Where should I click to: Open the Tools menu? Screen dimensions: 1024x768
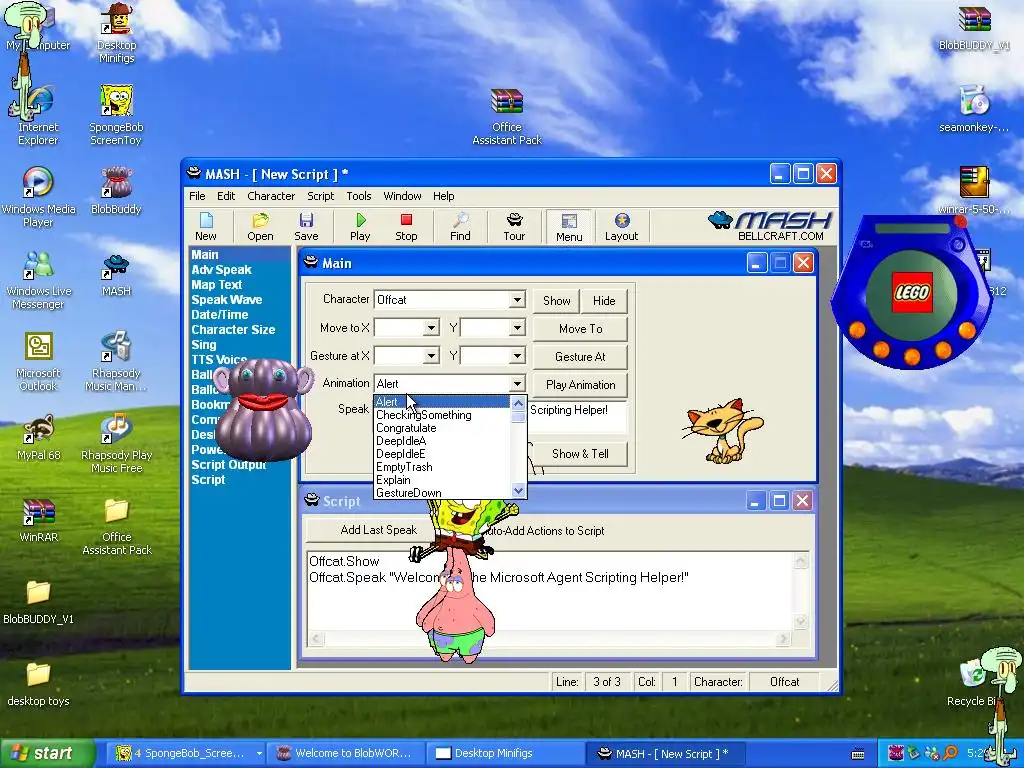pyautogui.click(x=359, y=196)
